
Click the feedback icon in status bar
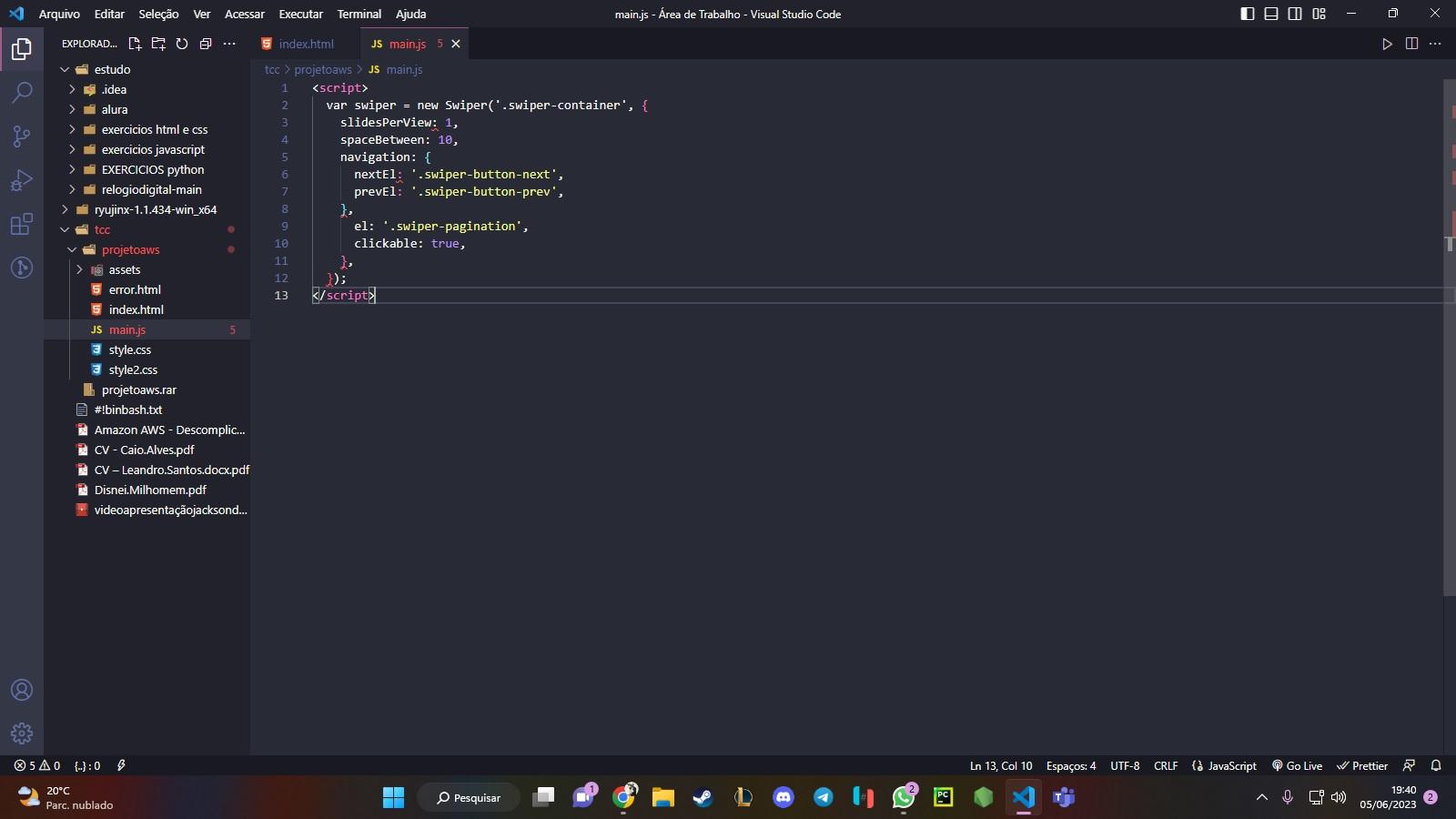1409,765
